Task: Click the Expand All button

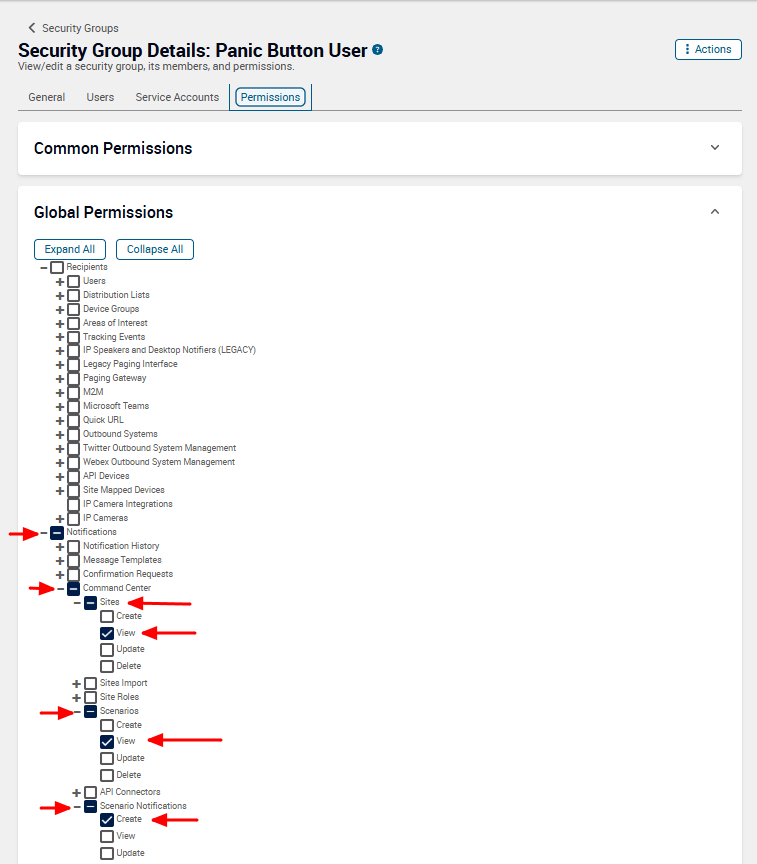Action: coord(70,249)
